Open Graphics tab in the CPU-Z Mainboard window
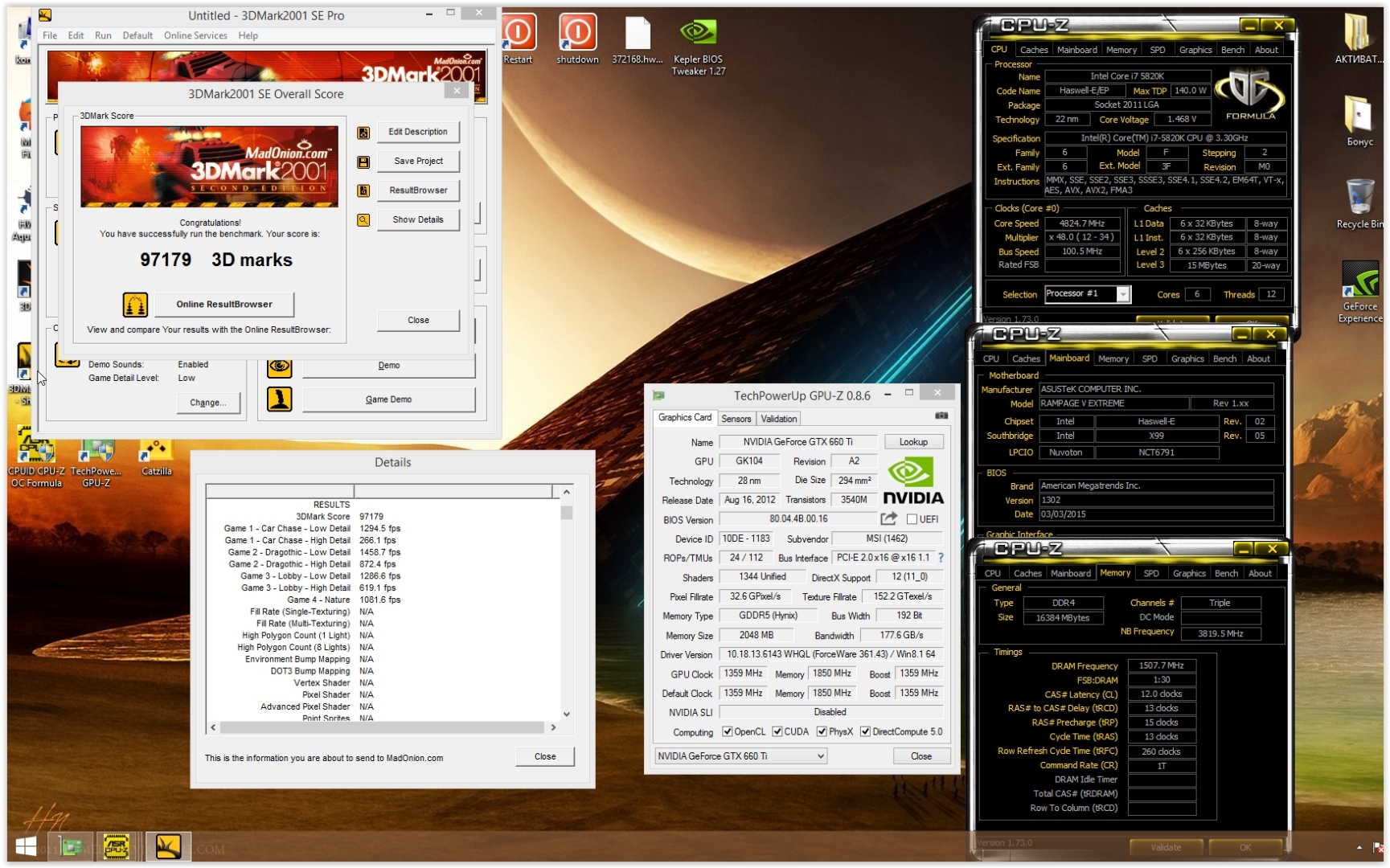The height and width of the screenshot is (868, 1390). pyautogui.click(x=1187, y=358)
